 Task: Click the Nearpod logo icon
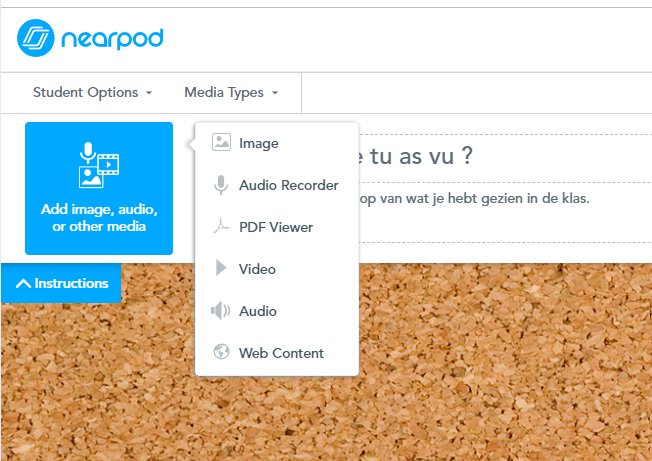(x=36, y=39)
